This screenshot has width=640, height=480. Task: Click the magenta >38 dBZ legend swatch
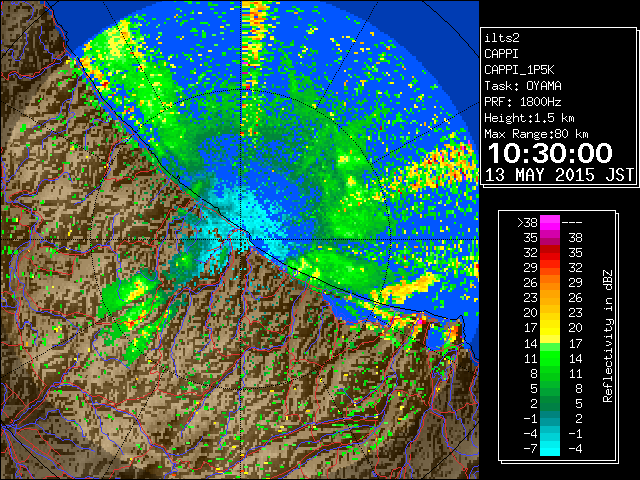pos(550,222)
